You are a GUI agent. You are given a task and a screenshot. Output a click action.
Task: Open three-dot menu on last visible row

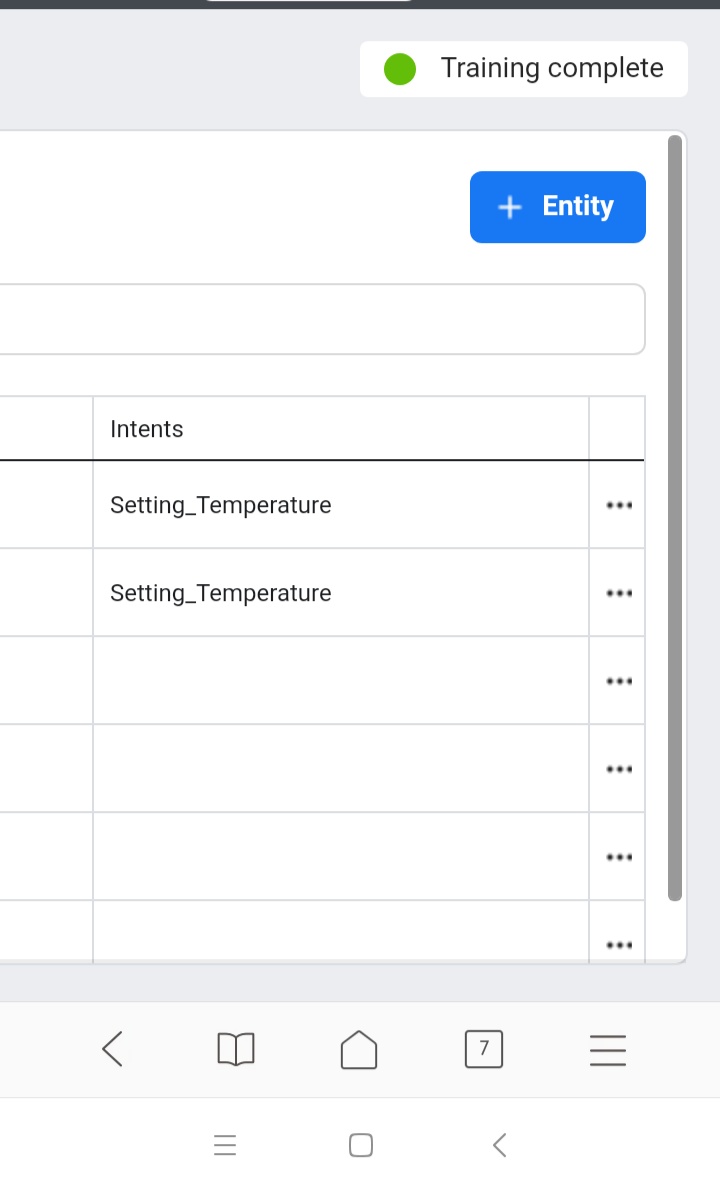click(x=619, y=943)
